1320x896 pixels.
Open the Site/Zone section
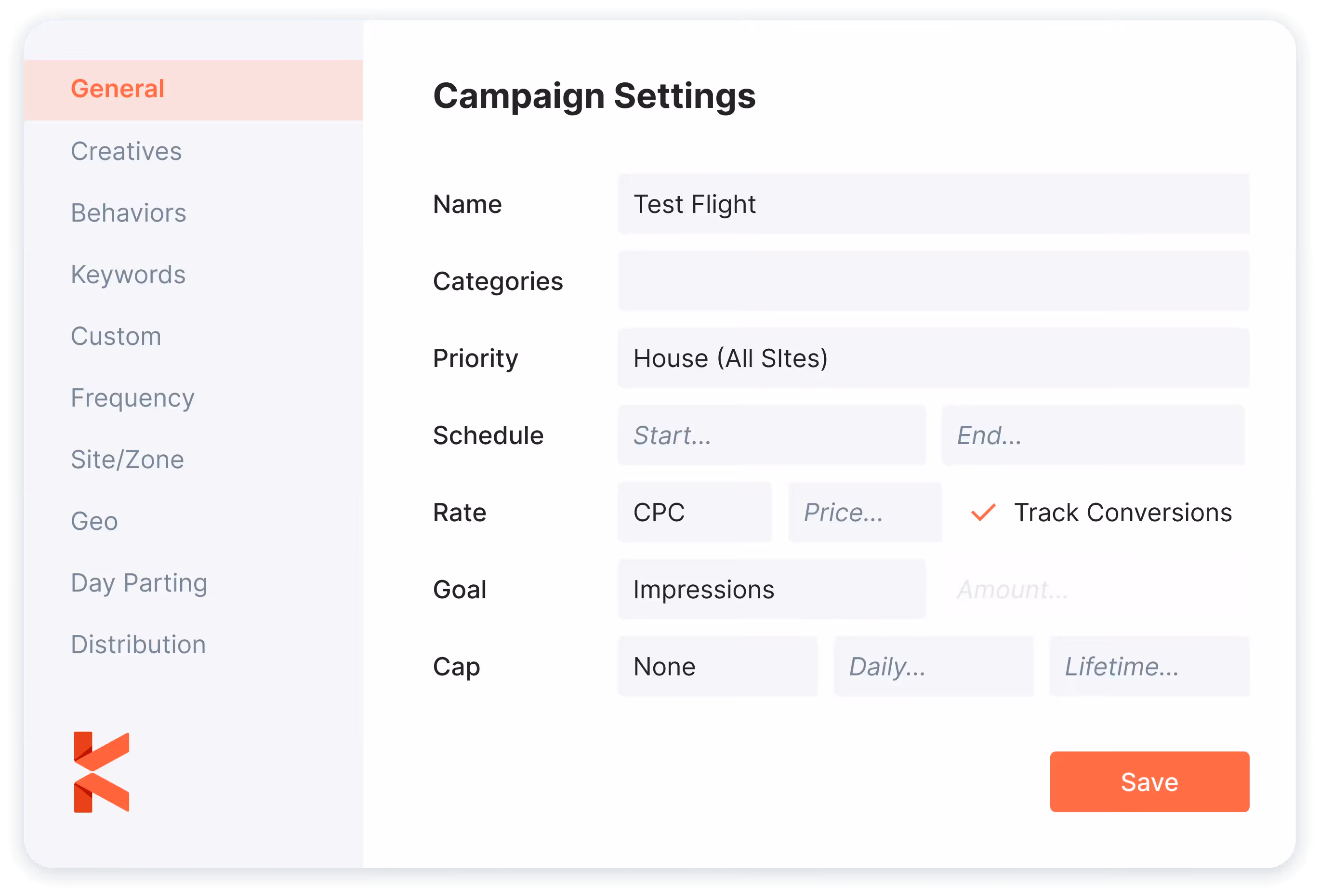coord(127,459)
